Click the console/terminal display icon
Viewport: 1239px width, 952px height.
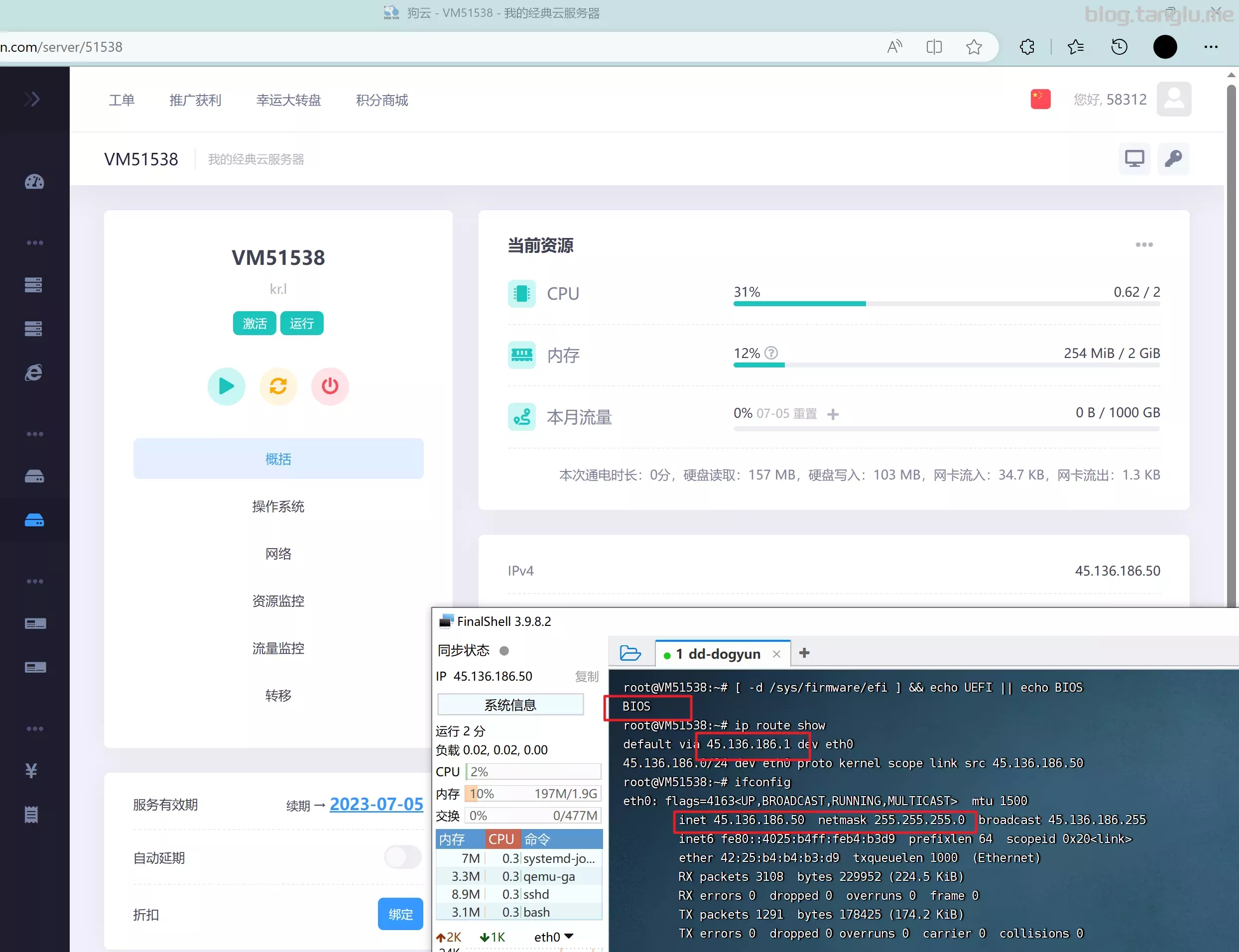click(1135, 159)
